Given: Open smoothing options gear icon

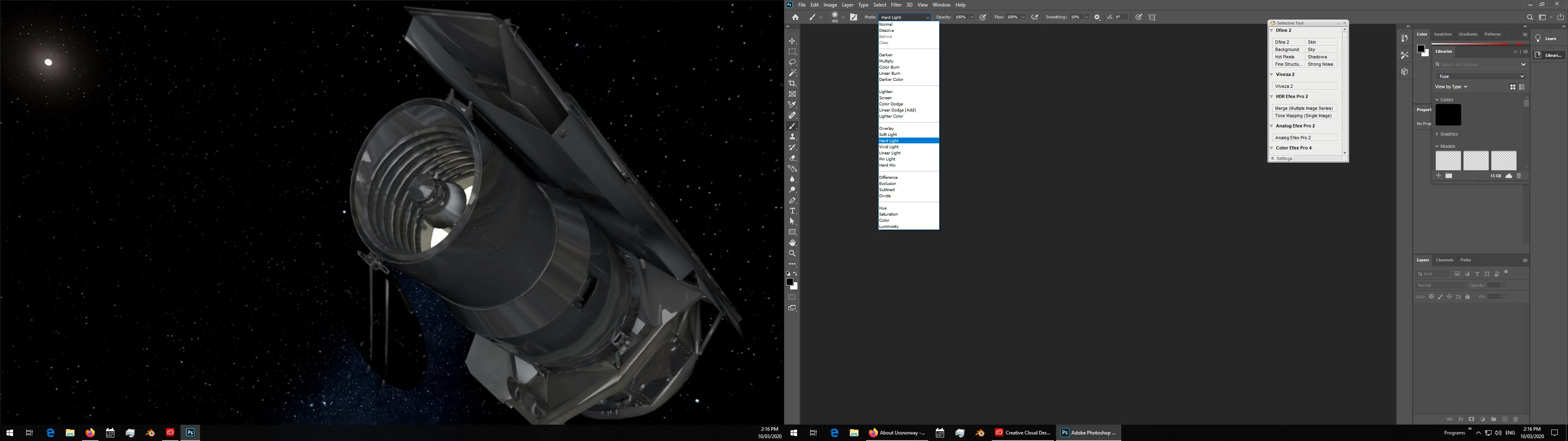Looking at the screenshot, I should (x=1097, y=17).
